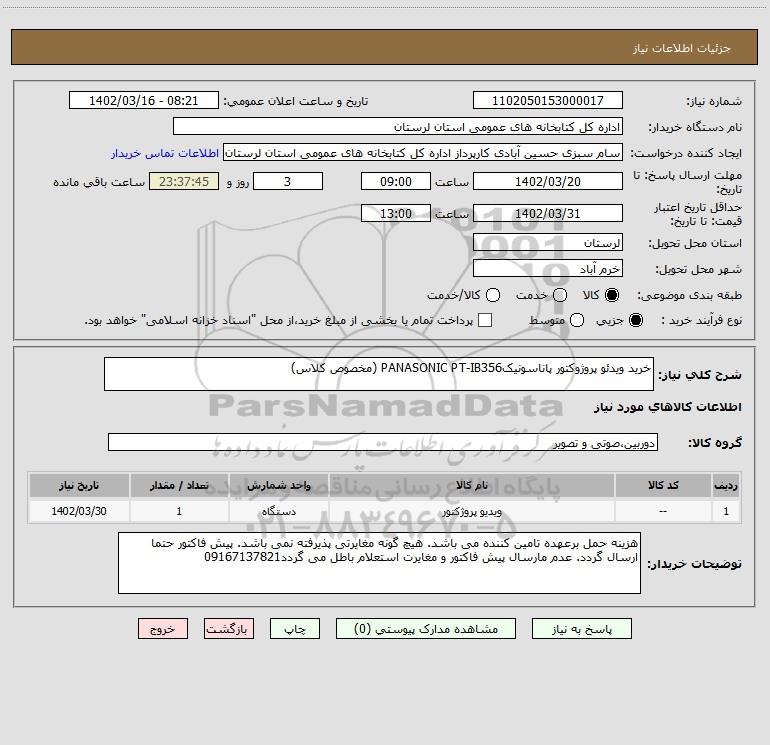The image size is (770, 745).
Task: Click the نام کالا column header
Action: point(471,485)
